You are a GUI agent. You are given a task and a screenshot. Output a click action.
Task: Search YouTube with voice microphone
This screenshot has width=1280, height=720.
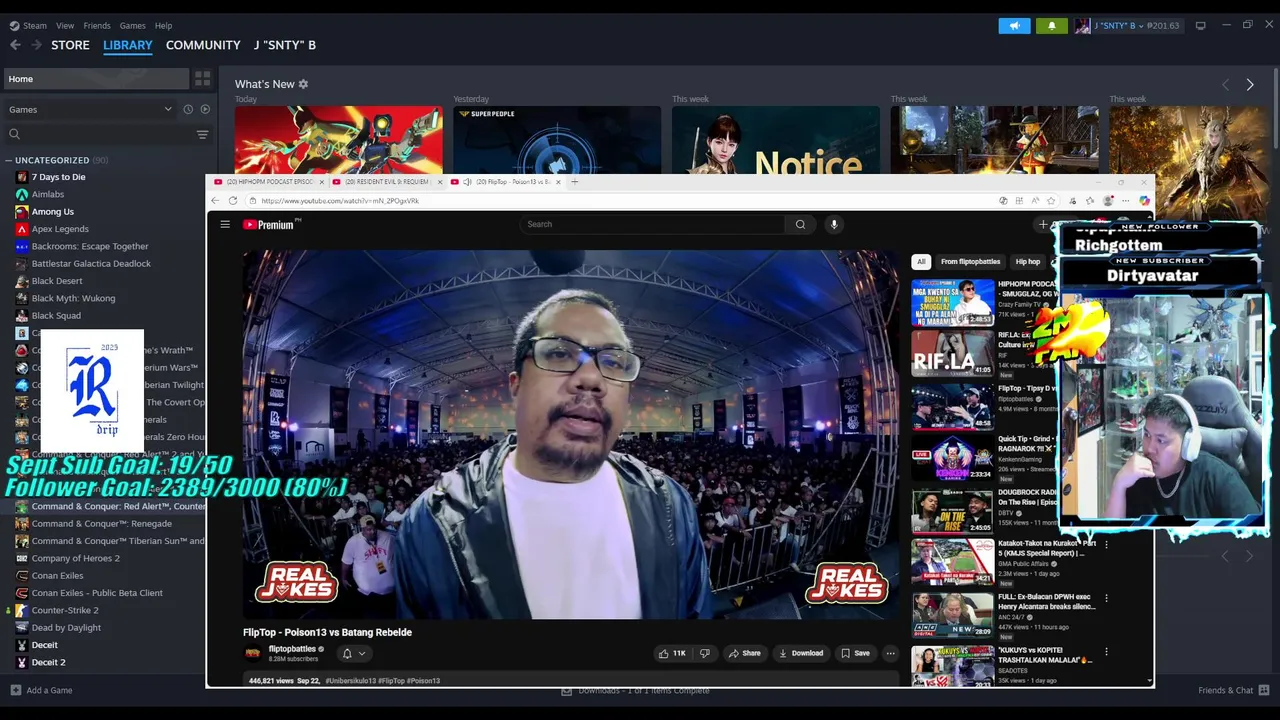pyautogui.click(x=834, y=224)
